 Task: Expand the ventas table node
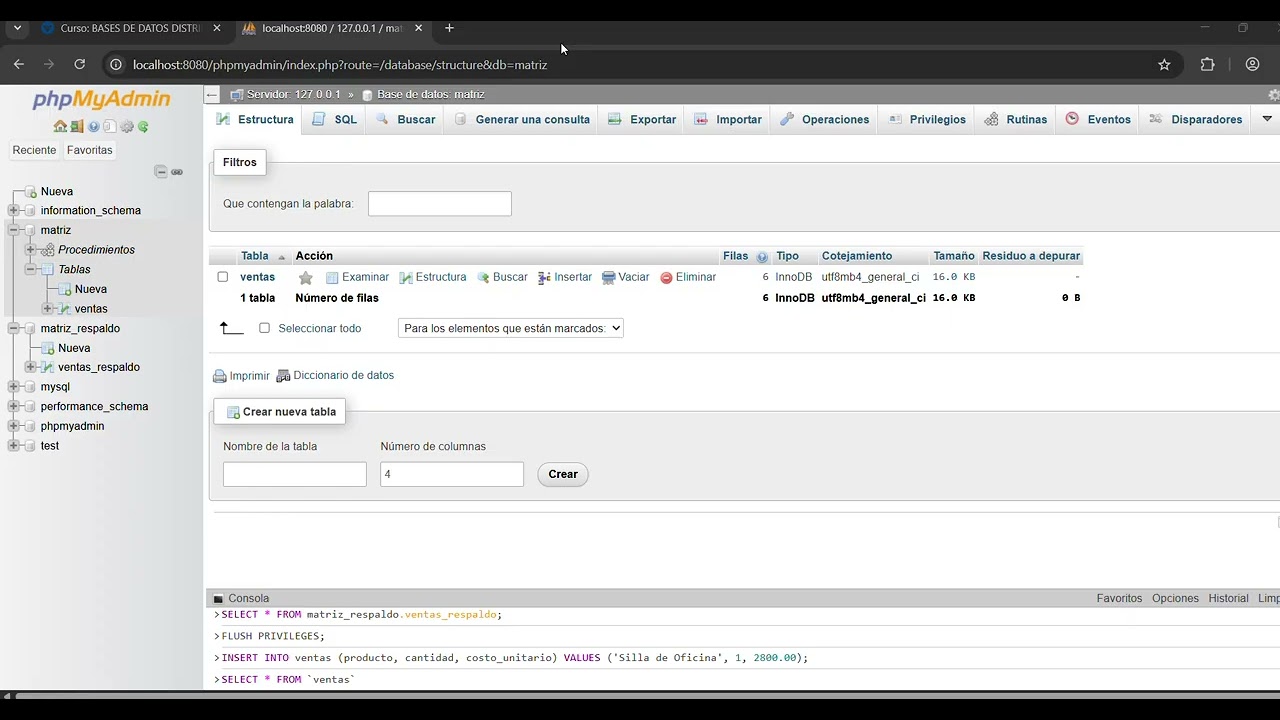tap(47, 309)
